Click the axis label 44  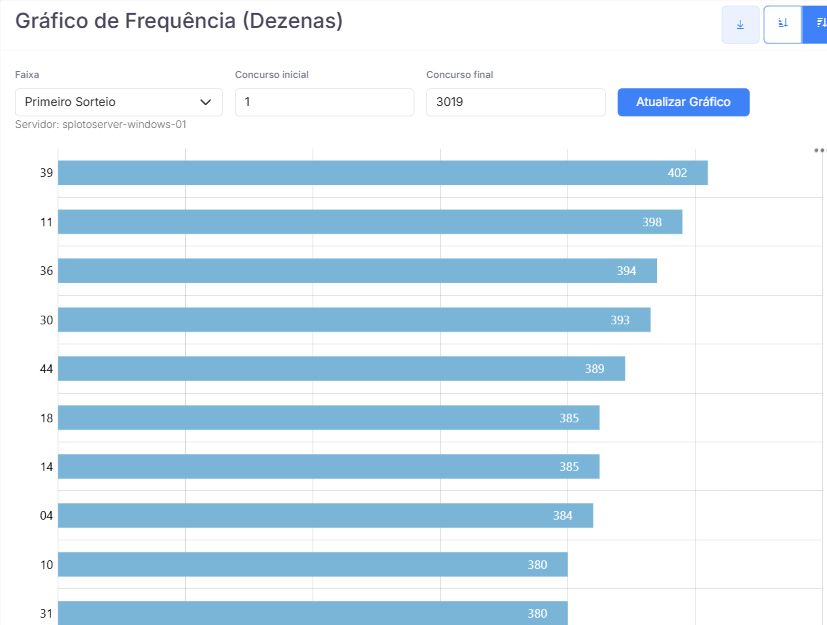(46, 369)
